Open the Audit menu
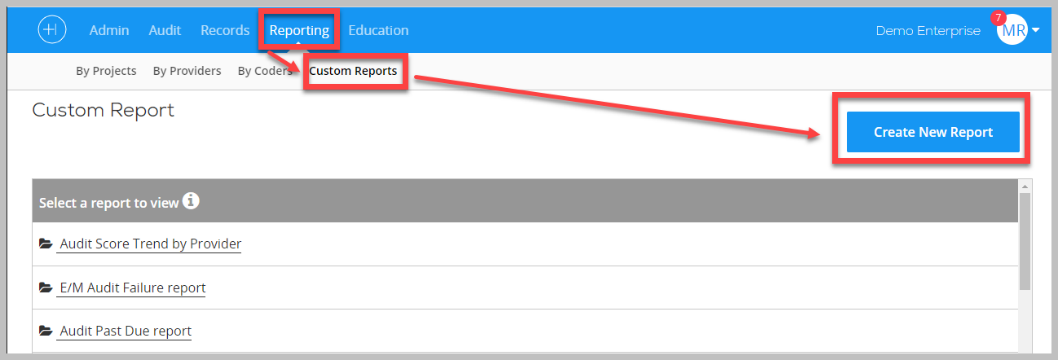1058x360 pixels. pyautogui.click(x=165, y=30)
